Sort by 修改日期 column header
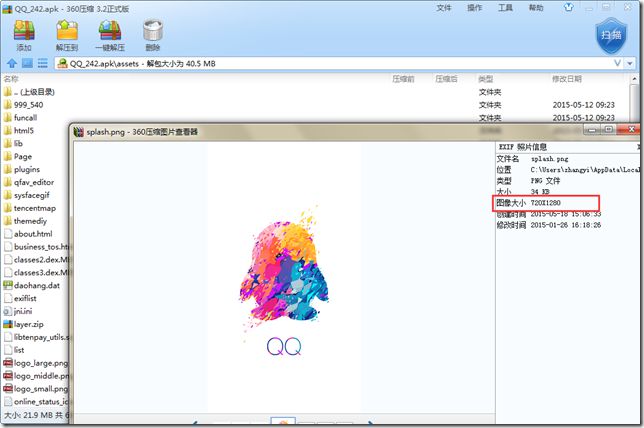644x428 pixels. [x=567, y=79]
